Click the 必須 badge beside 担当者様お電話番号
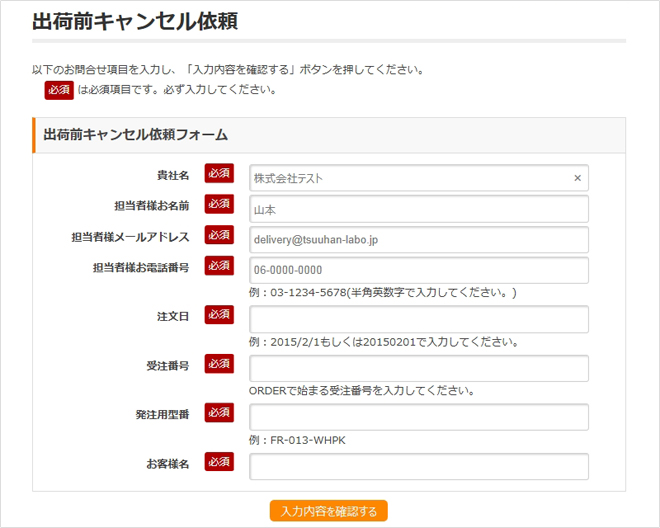Screen dimensions: 660x528 (219, 266)
